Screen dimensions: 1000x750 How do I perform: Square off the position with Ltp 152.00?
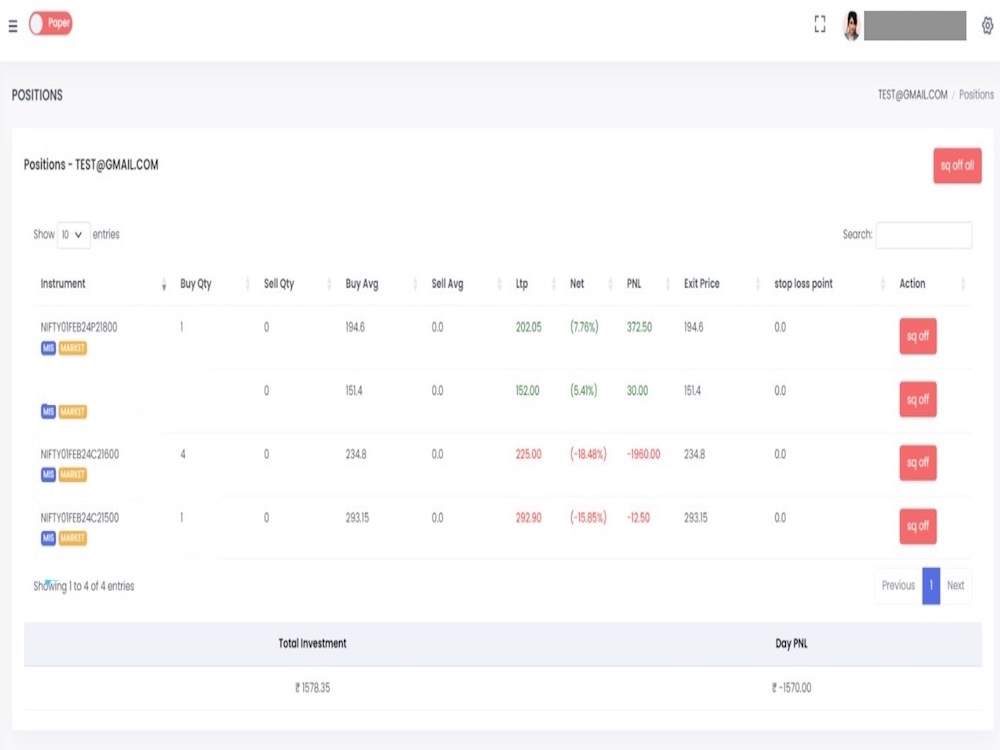918,399
